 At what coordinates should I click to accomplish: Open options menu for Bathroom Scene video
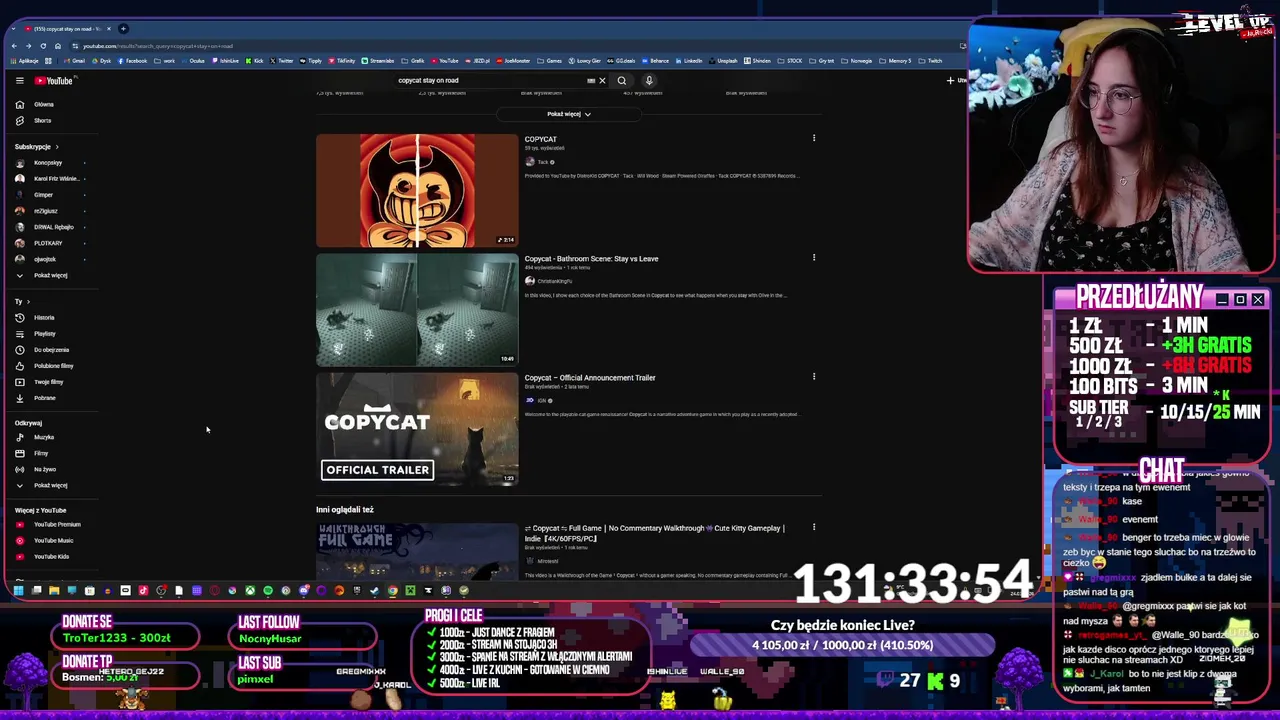814,258
